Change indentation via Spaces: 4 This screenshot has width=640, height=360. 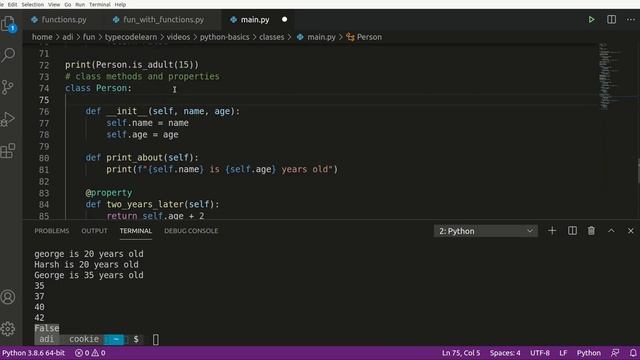click(505, 353)
